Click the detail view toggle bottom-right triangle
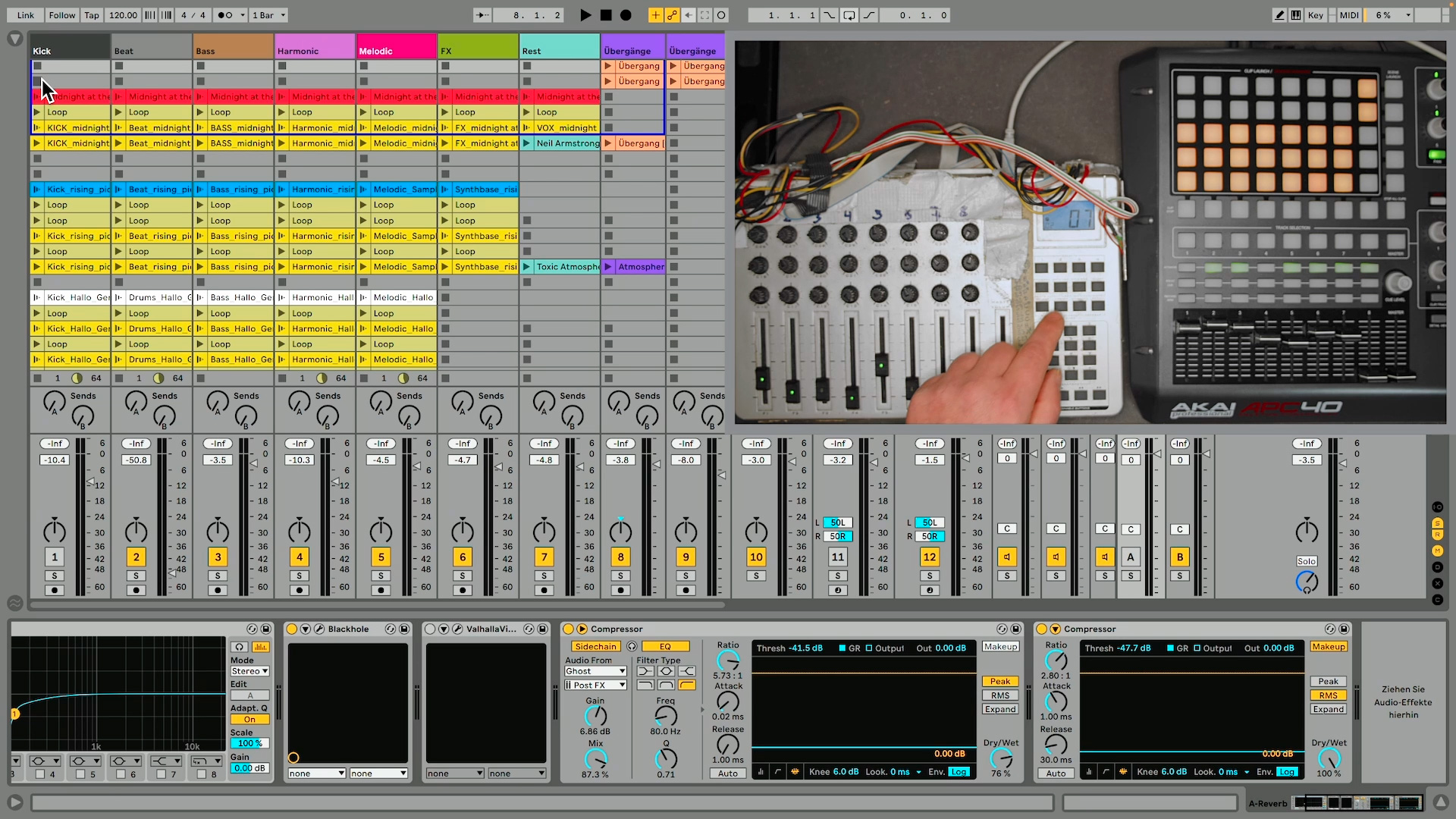Viewport: 1456px width, 819px height. (1441, 802)
